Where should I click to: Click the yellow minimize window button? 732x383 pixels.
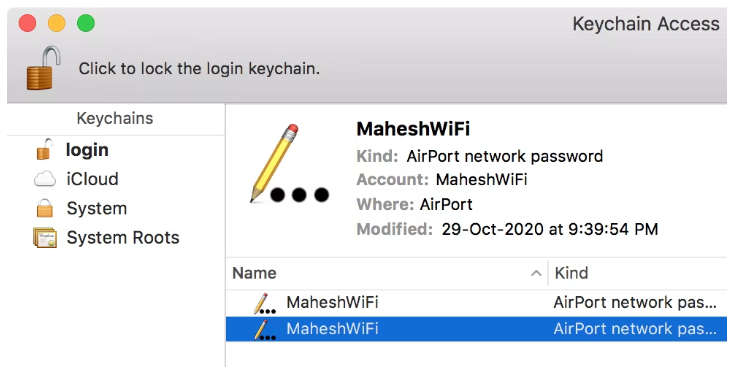point(56,23)
